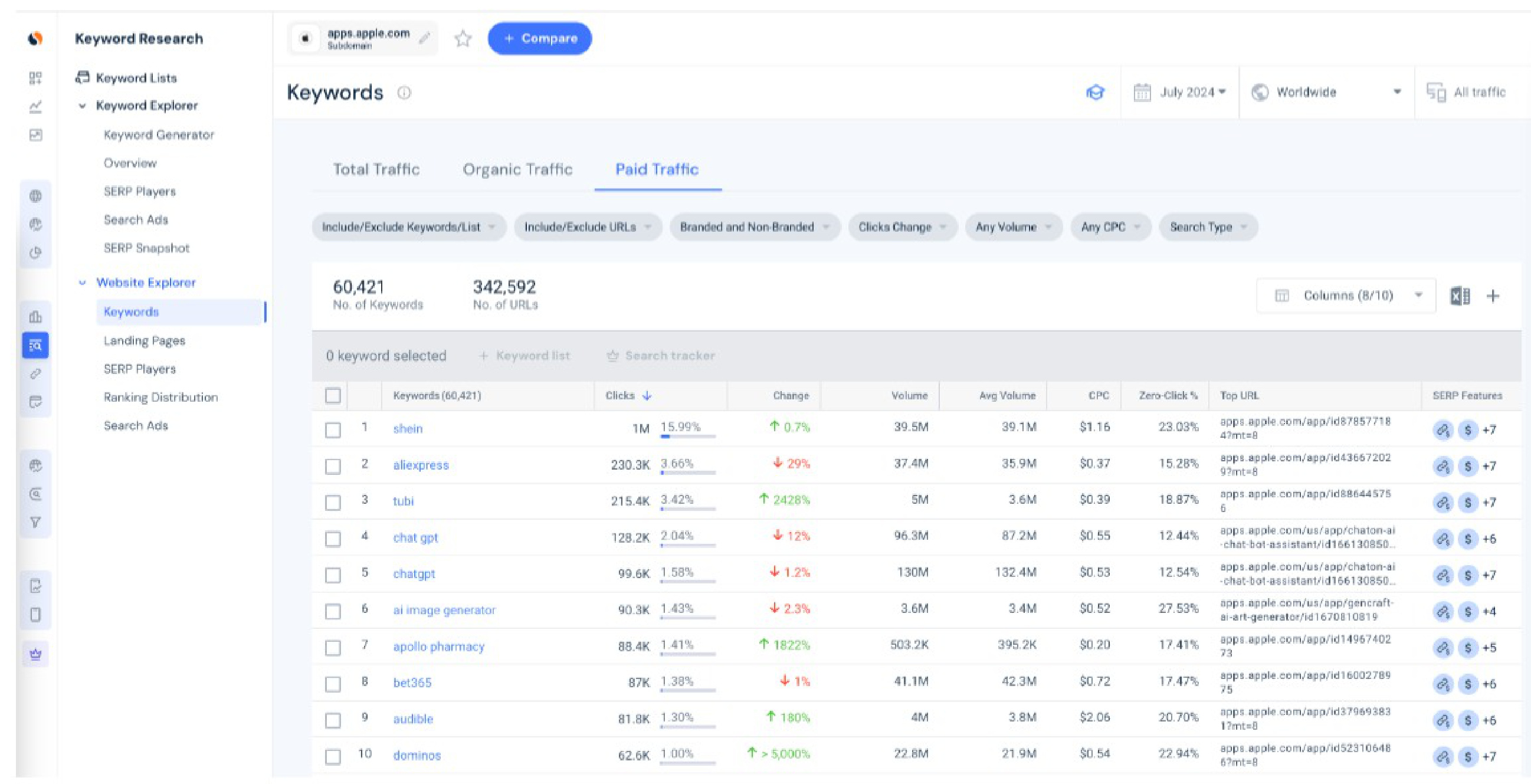Open the aliexpress keyword link
The image size is (1531, 784).
[x=420, y=465]
